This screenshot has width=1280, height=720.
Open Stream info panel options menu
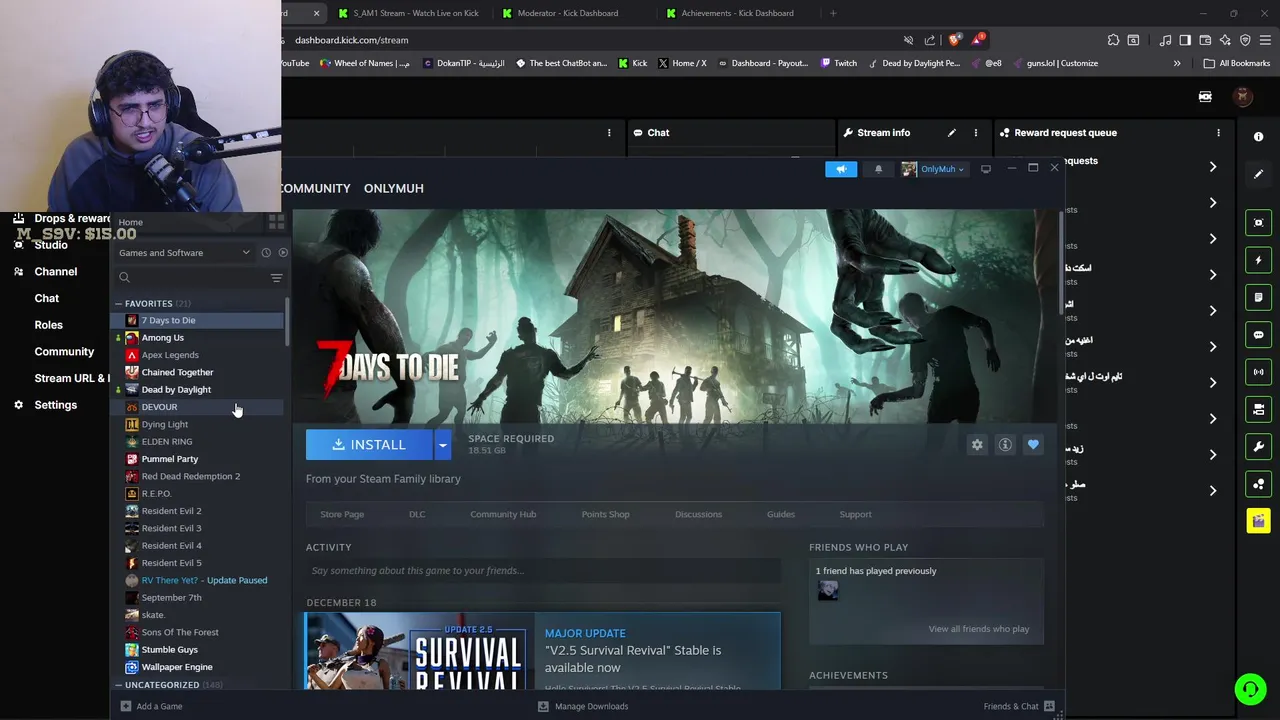click(976, 133)
